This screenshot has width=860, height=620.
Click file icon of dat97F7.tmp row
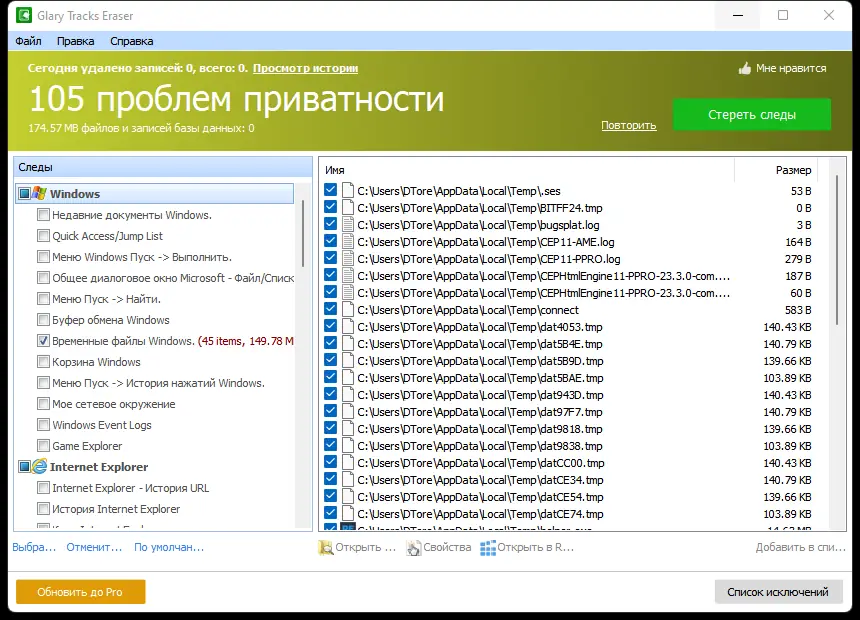[x=348, y=412]
